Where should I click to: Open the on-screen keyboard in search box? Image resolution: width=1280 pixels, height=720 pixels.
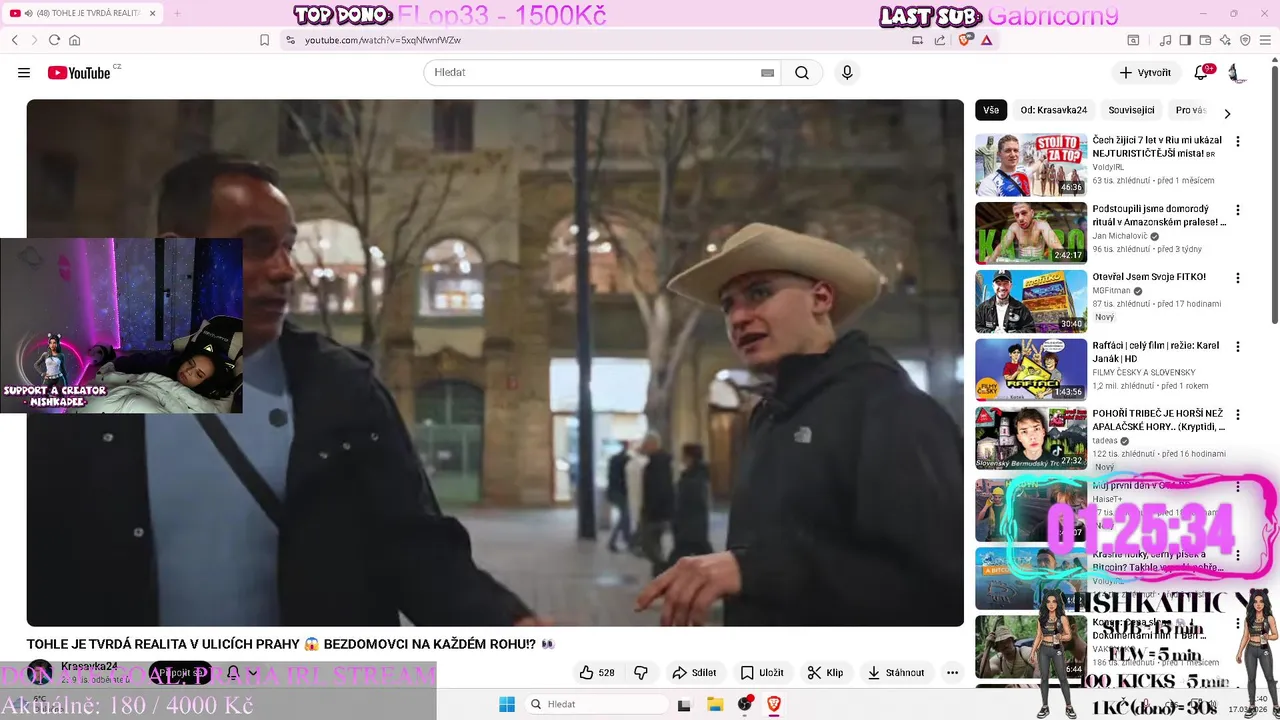coord(767,73)
